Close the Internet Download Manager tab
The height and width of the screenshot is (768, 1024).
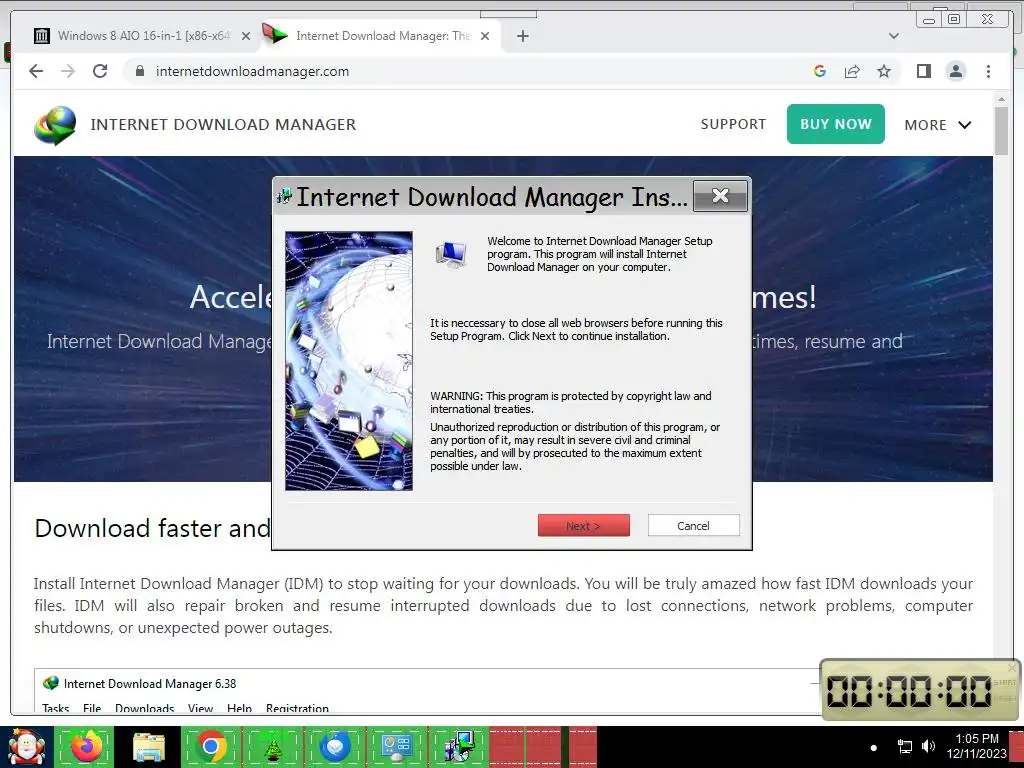pos(485,36)
